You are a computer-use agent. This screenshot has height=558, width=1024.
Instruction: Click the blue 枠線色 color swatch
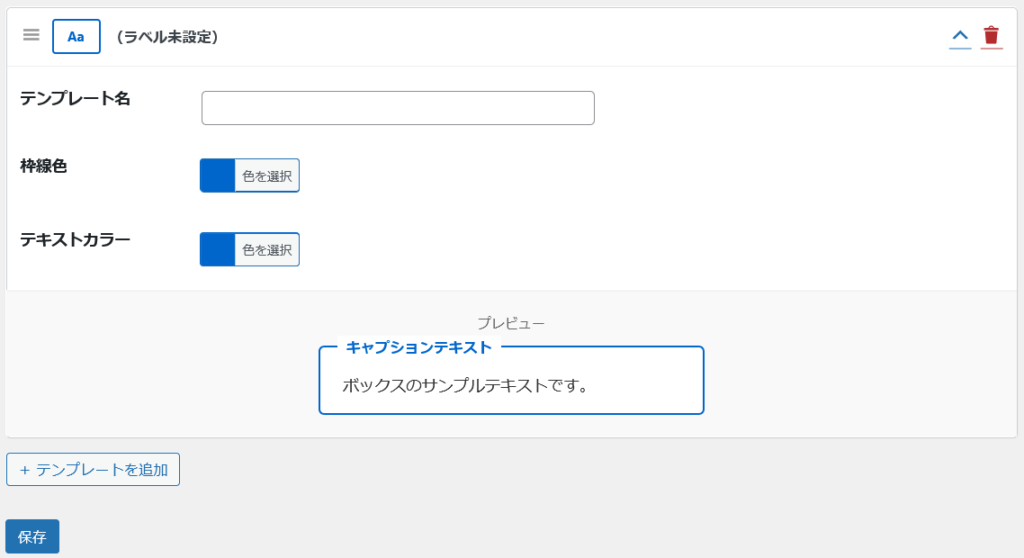click(x=218, y=175)
